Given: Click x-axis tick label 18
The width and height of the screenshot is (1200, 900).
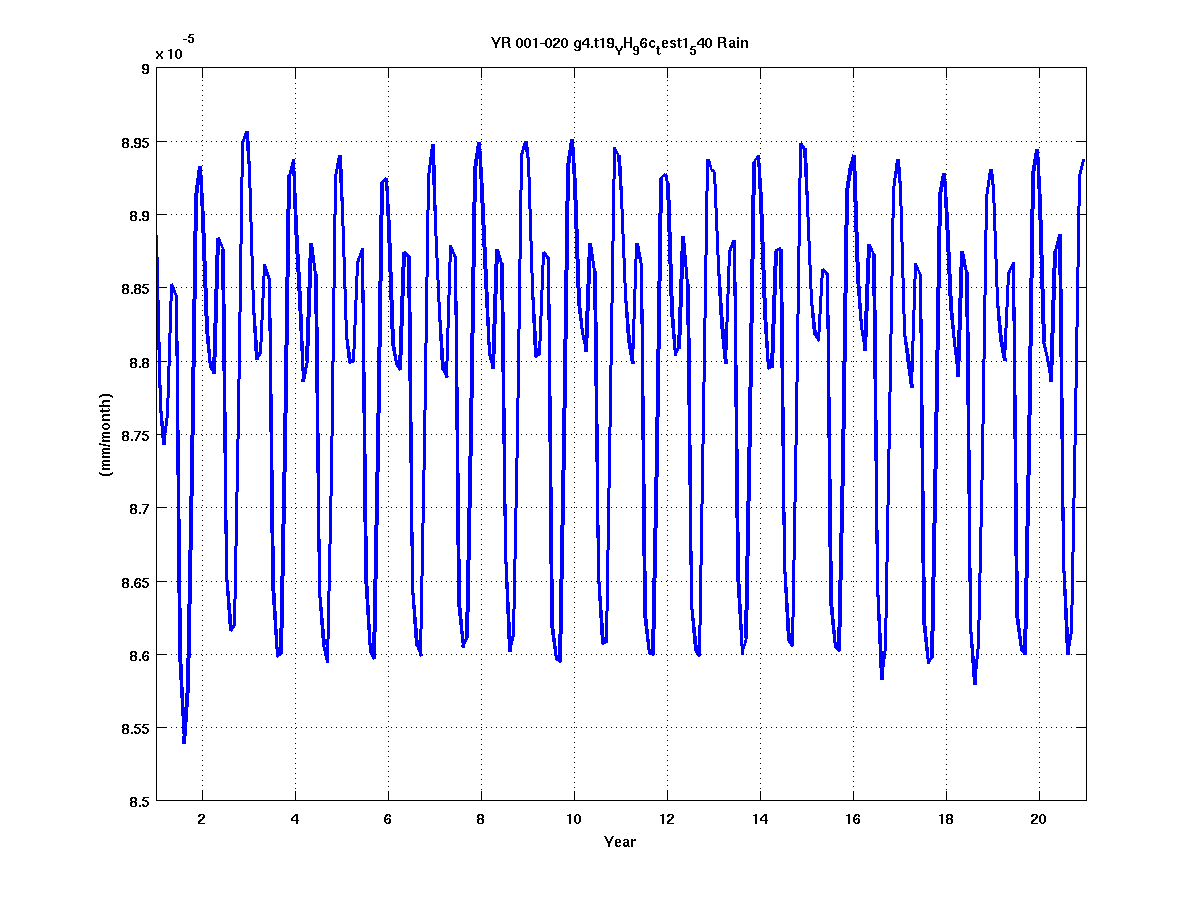Looking at the screenshot, I should click(946, 817).
